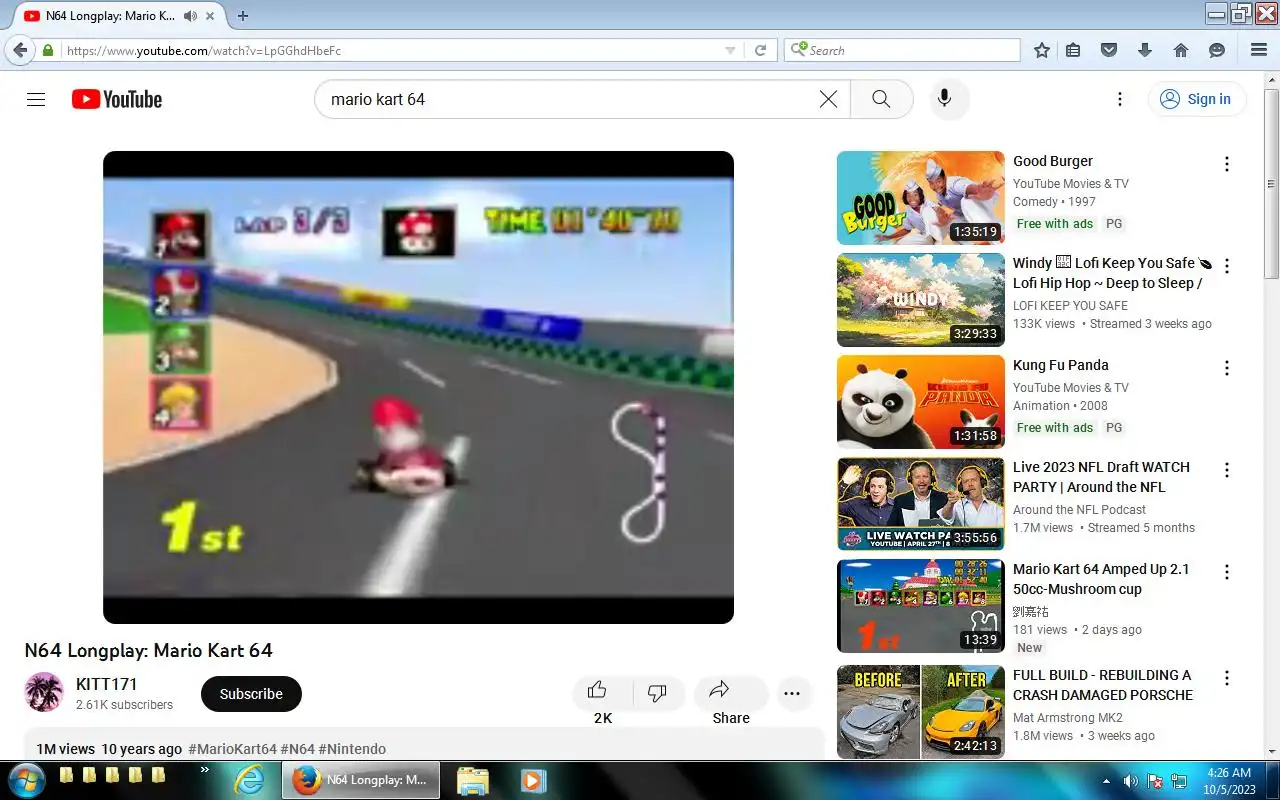Go to the YouTube home logo
The width and height of the screenshot is (1280, 800).
pos(117,99)
